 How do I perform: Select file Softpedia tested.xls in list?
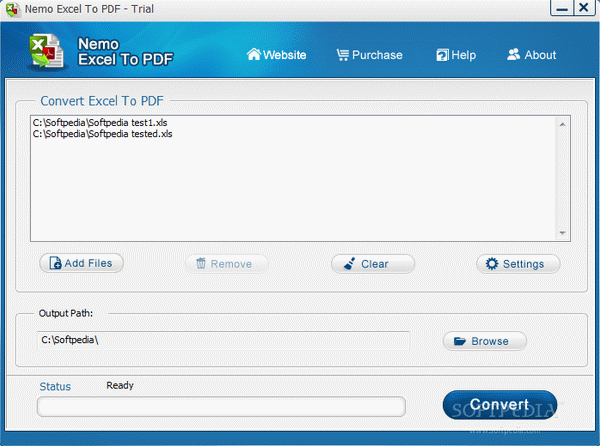click(x=103, y=134)
